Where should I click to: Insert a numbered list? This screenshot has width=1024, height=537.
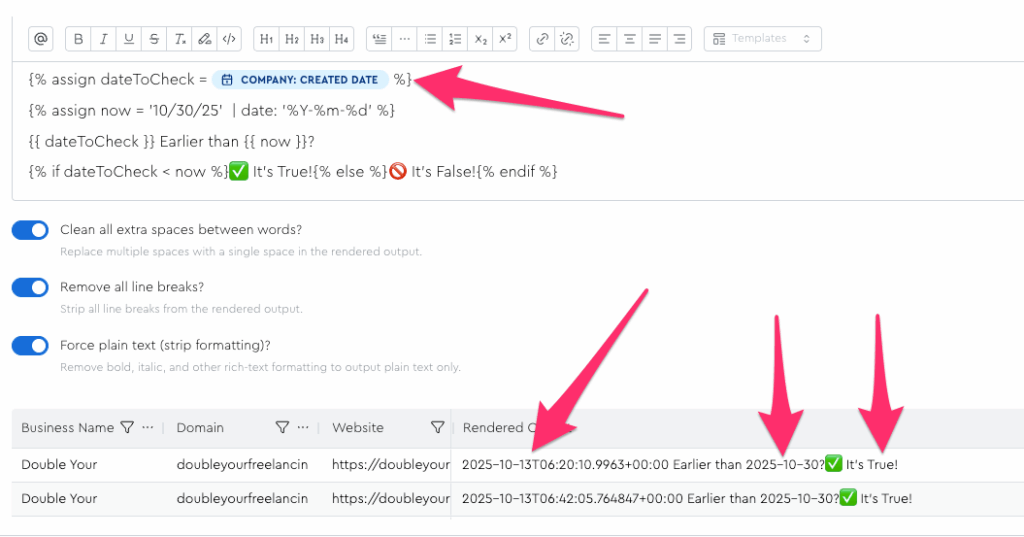click(455, 39)
